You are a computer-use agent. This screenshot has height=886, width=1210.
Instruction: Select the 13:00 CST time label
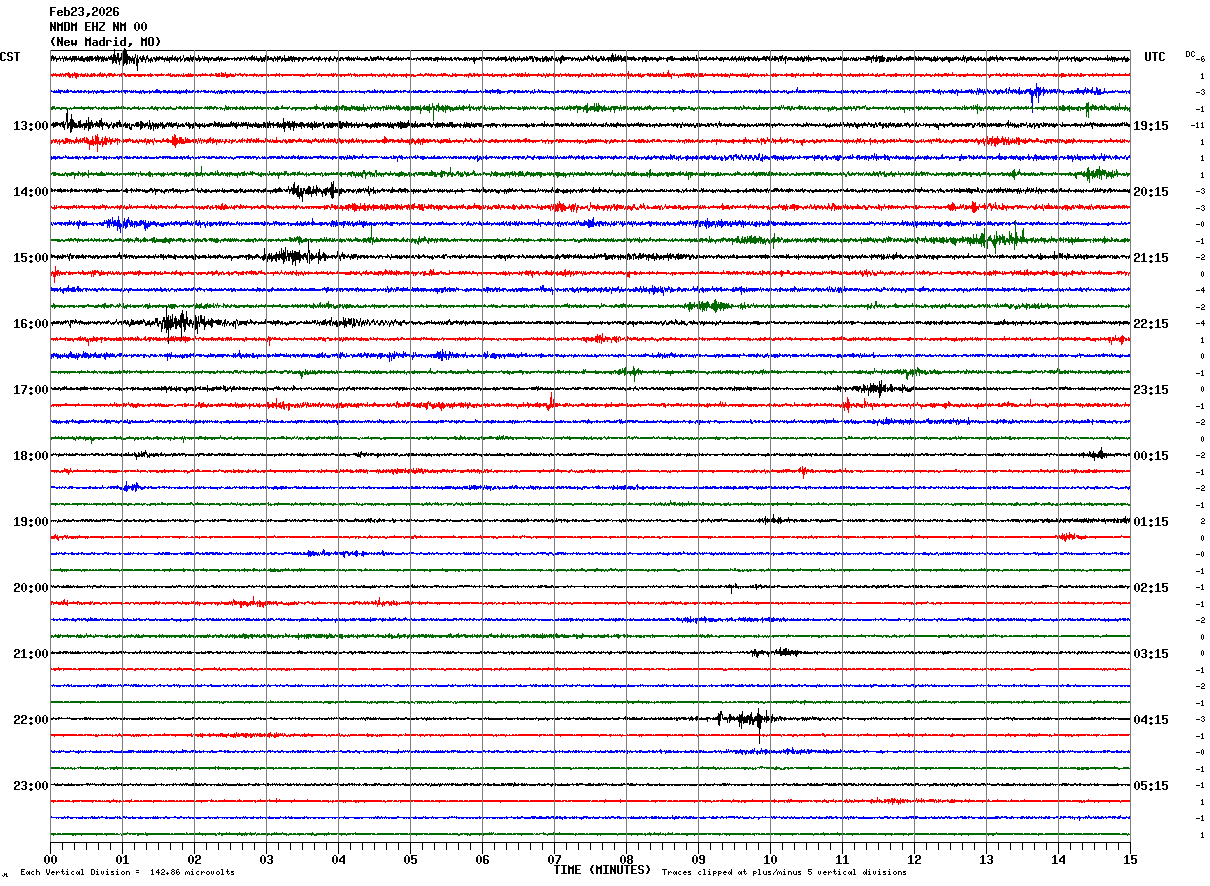30,126
